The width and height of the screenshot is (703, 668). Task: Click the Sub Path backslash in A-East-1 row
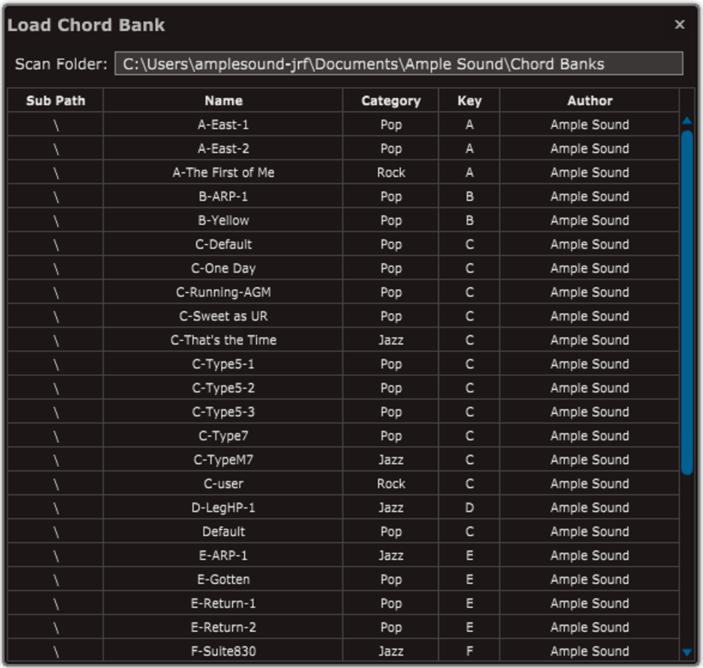pyautogui.click(x=56, y=125)
